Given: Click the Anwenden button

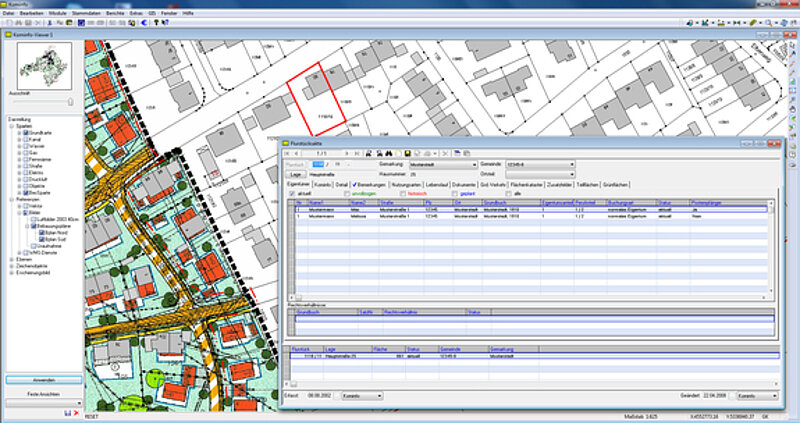Looking at the screenshot, I should pos(44,380).
